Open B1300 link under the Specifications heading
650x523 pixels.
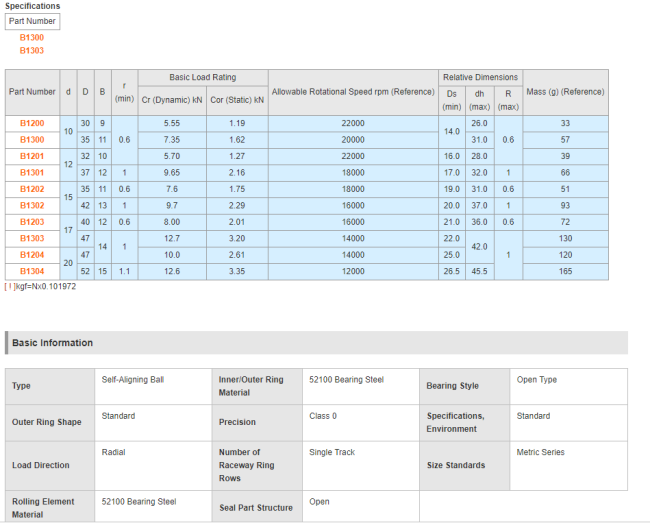[x=32, y=37]
